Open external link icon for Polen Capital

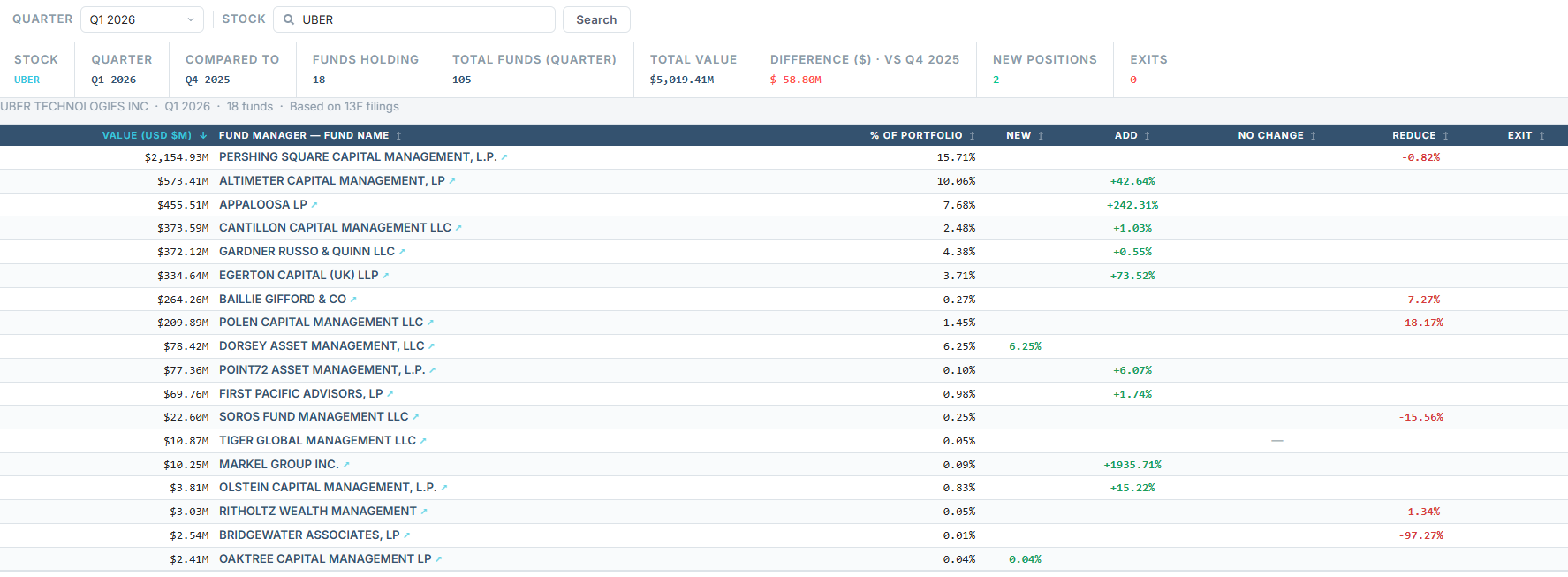(430, 323)
